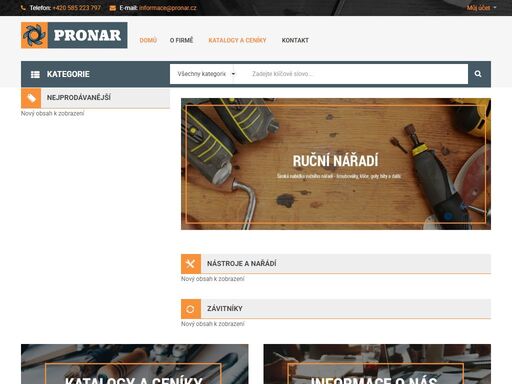
Task: Click the envelope e-mail icon
Action: point(113,8)
